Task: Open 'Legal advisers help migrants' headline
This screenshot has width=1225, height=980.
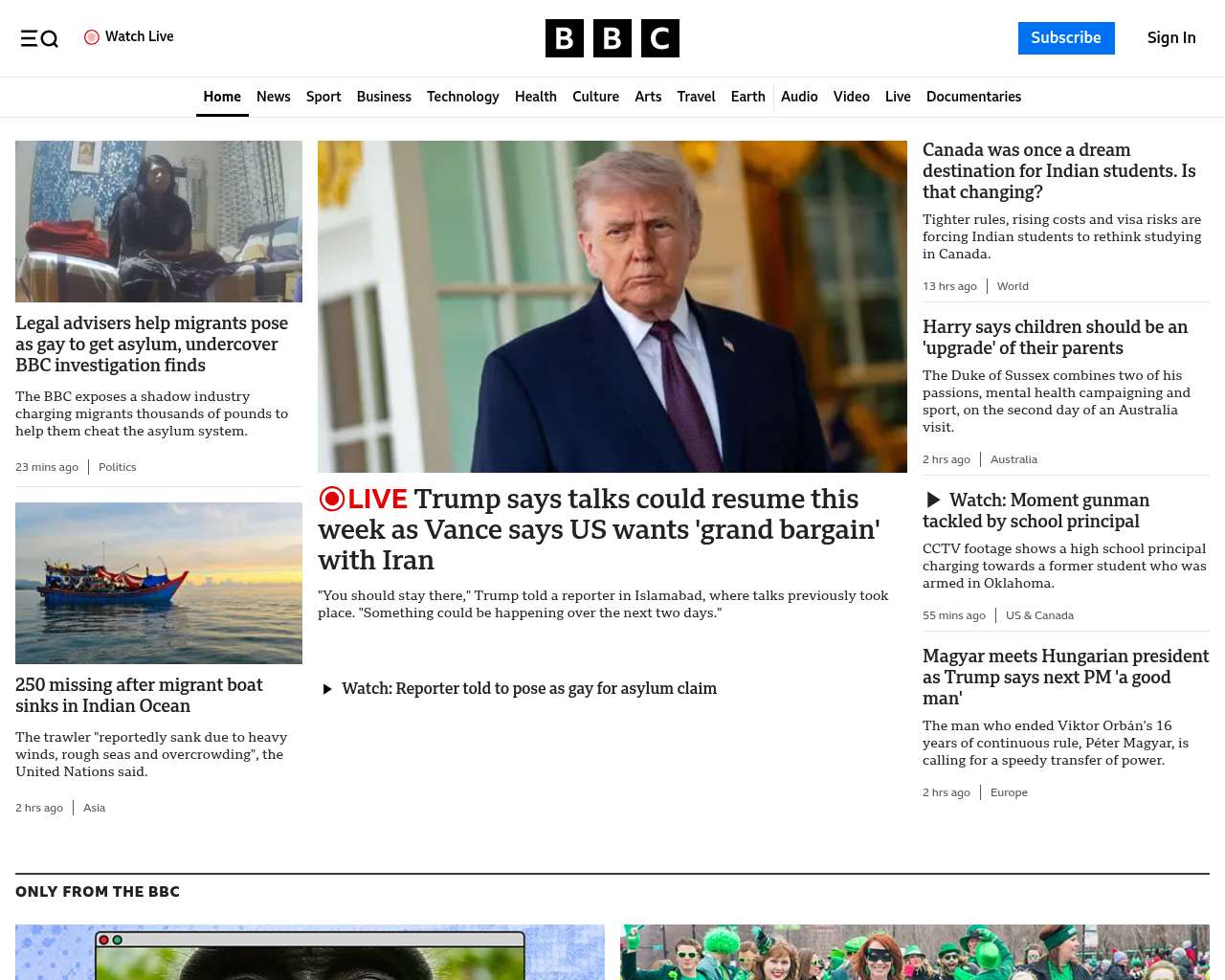Action: pyautogui.click(x=152, y=345)
